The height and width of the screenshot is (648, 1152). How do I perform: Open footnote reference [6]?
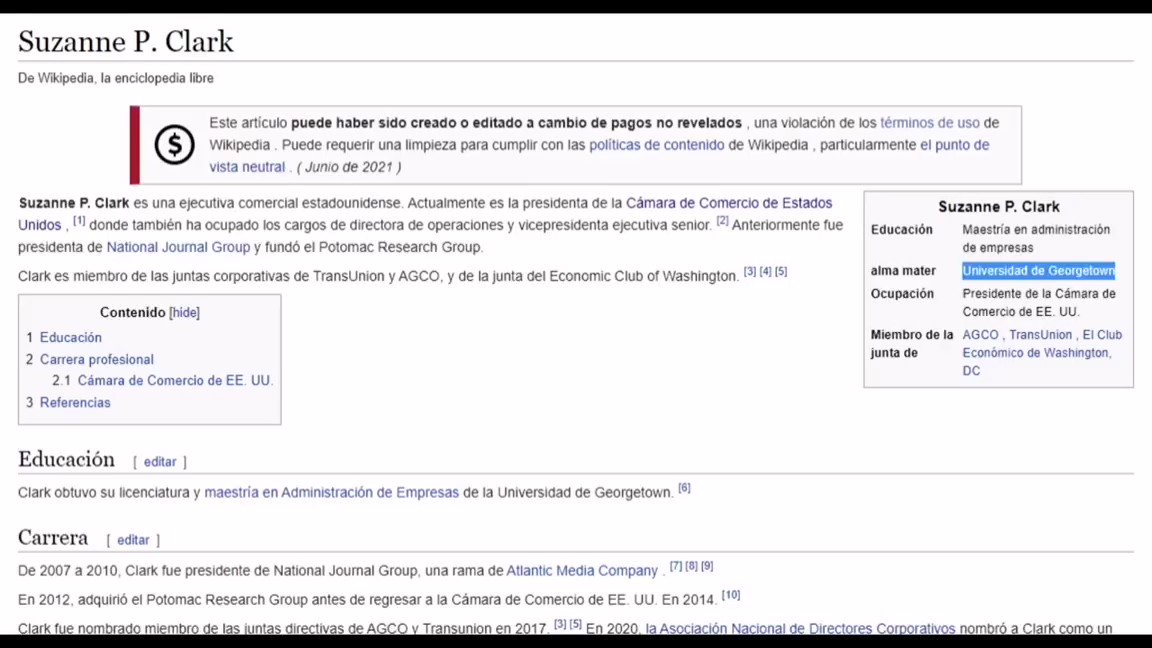coord(684,488)
